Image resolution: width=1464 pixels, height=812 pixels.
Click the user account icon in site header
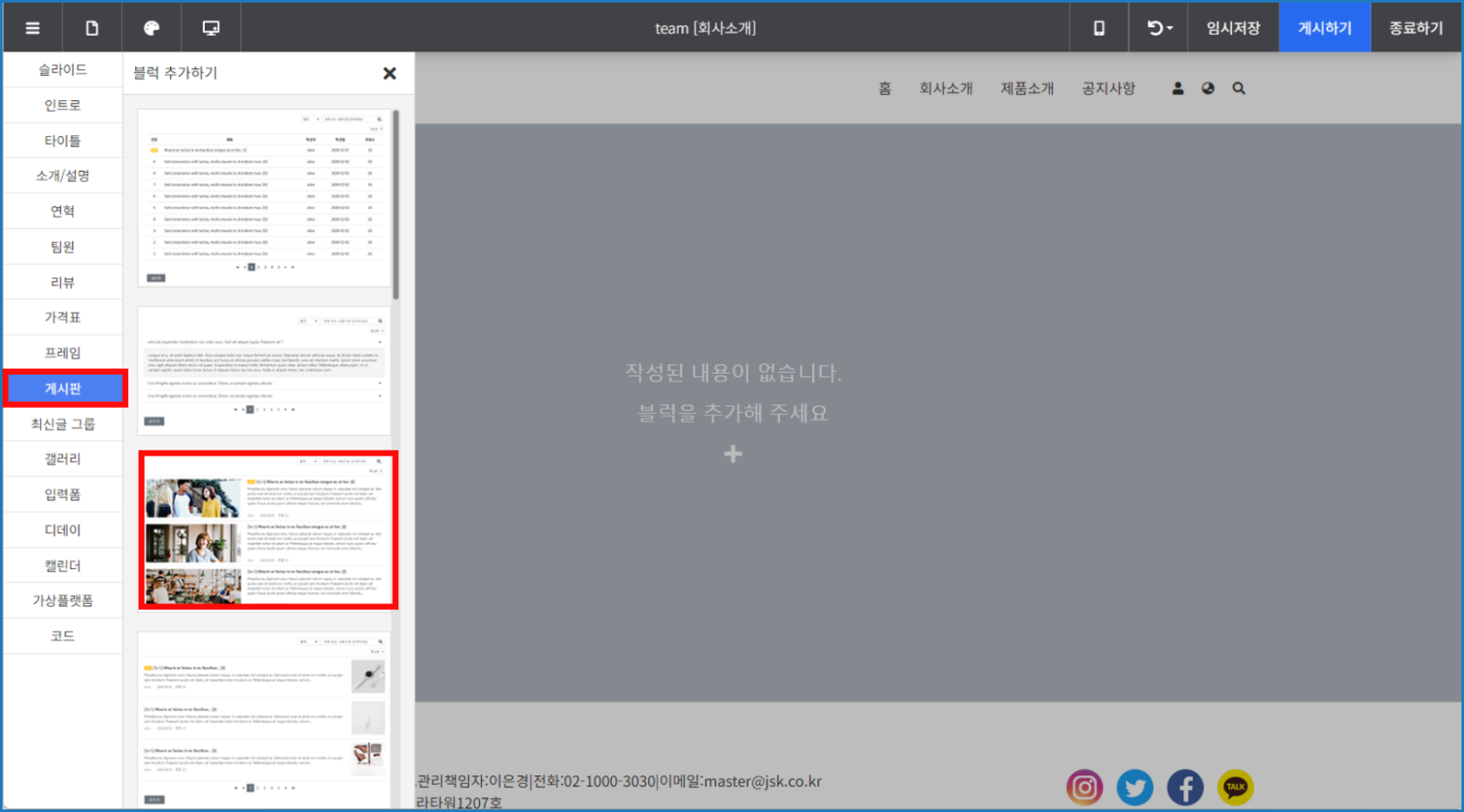1178,88
